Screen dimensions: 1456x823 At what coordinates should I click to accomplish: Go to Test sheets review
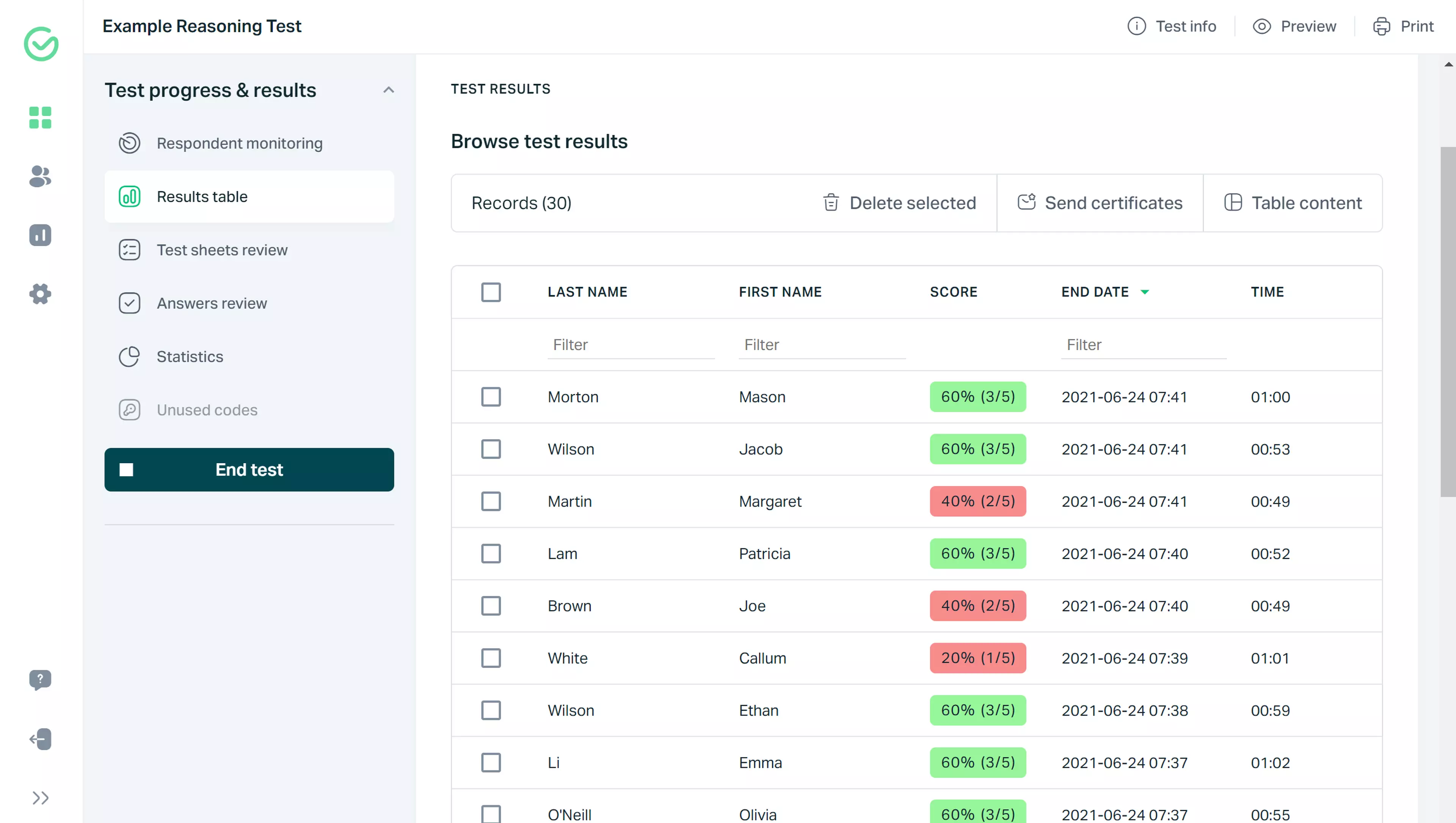(x=221, y=250)
